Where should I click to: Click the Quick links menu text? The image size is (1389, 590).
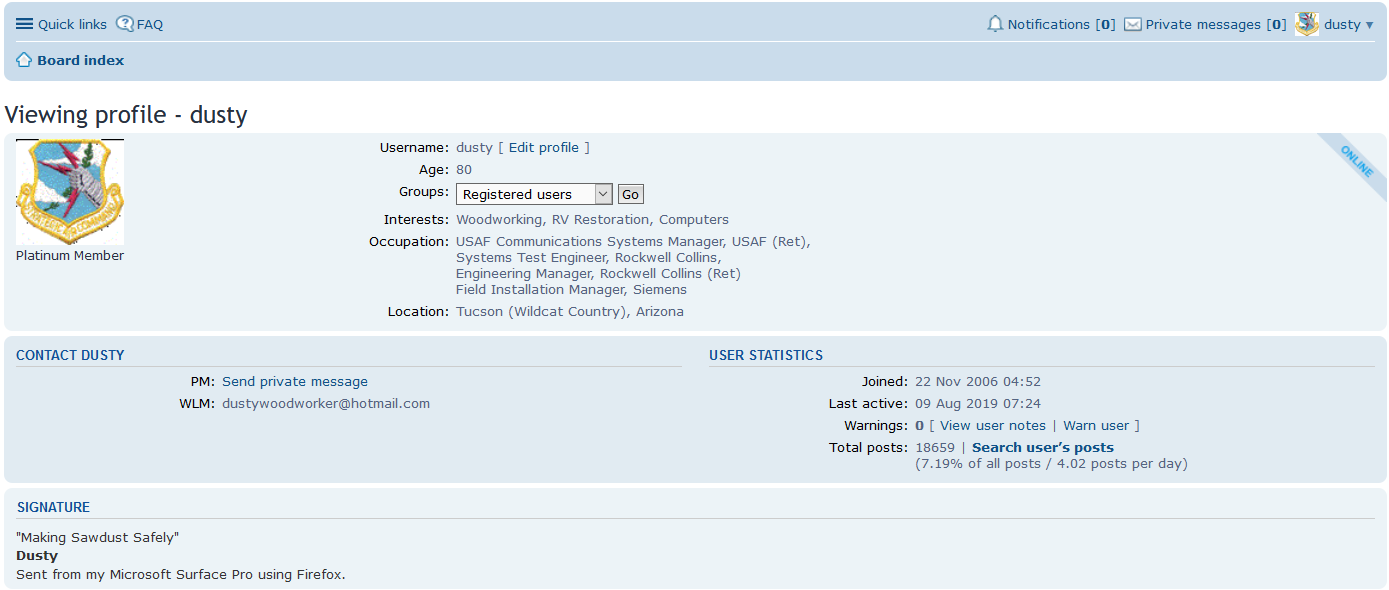(72, 24)
